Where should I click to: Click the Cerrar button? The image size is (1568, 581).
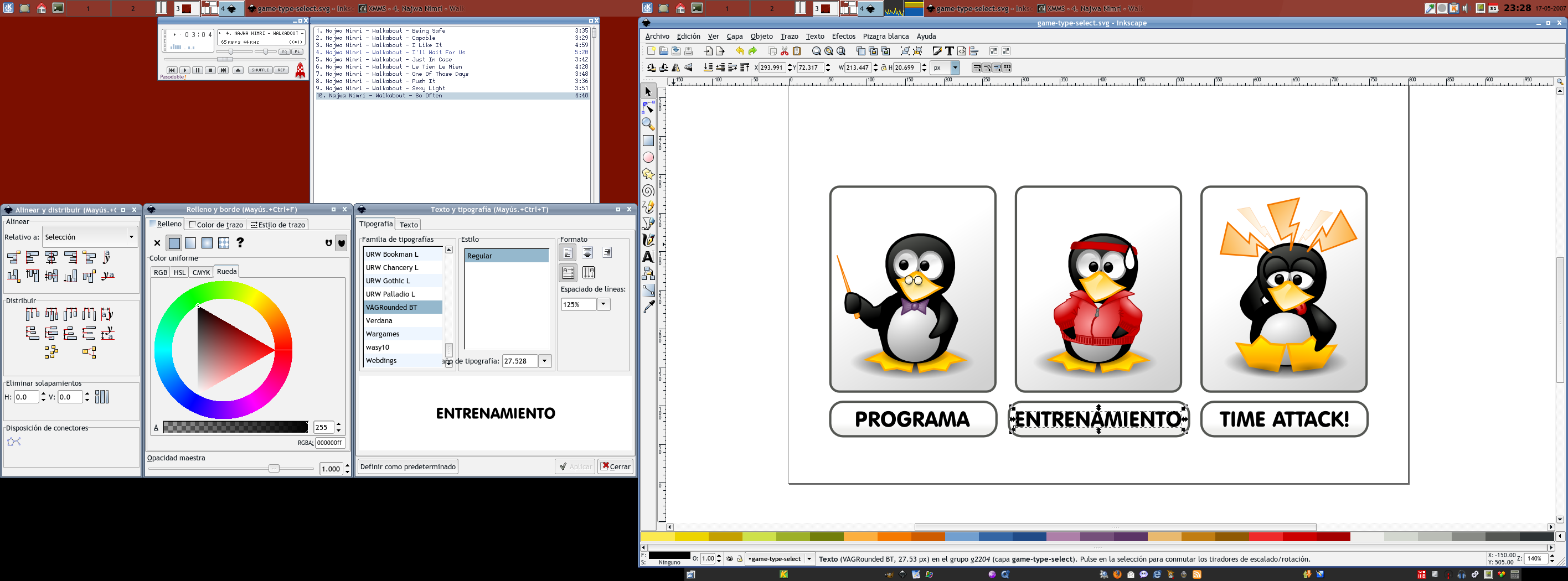pyautogui.click(x=615, y=466)
